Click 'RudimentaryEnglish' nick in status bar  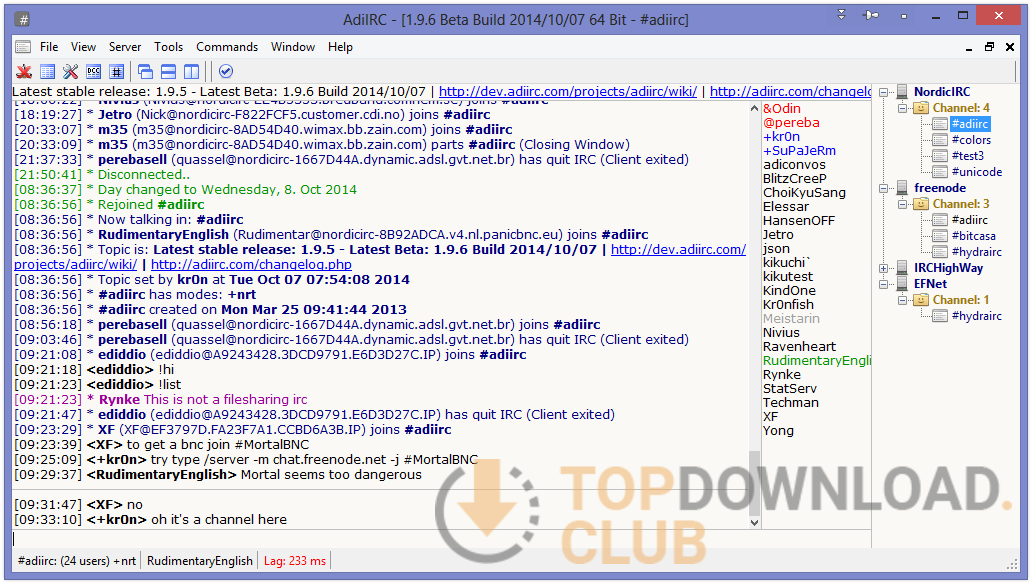click(x=199, y=561)
